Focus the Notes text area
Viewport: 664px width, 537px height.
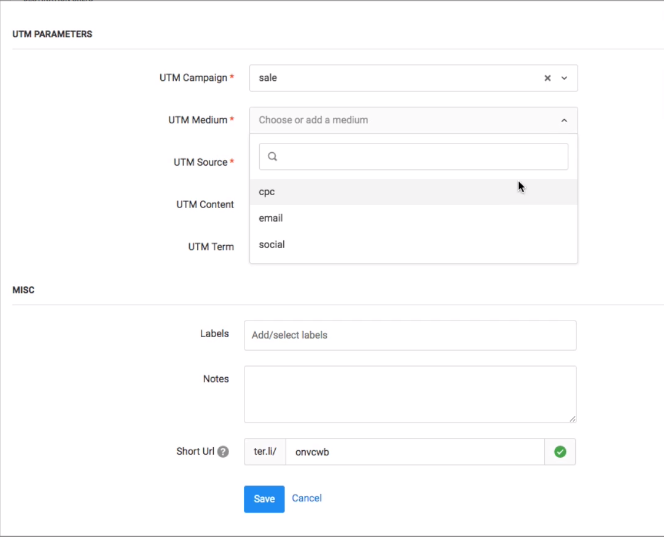click(410, 393)
